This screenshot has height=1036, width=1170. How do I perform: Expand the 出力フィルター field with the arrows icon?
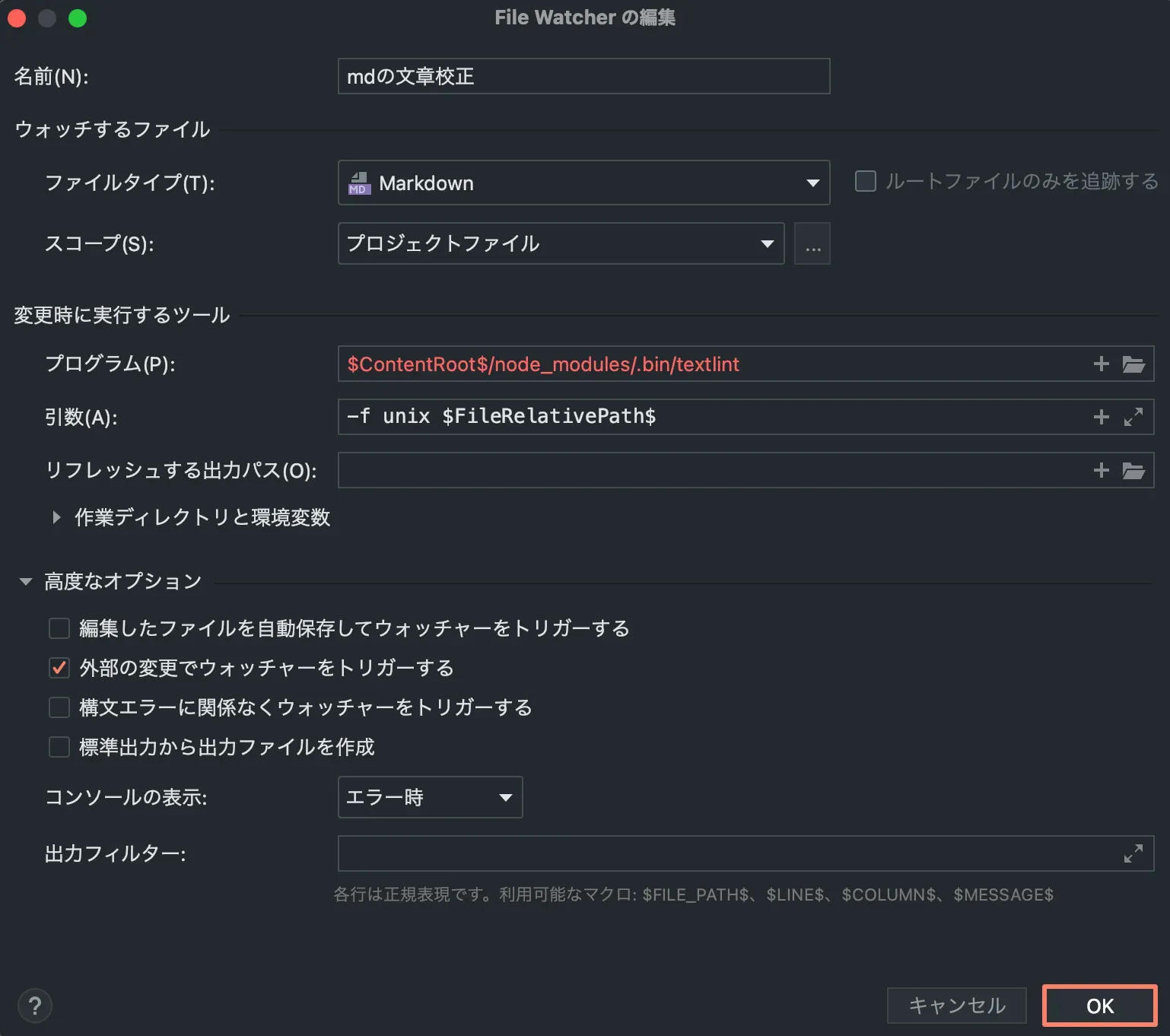1133,853
